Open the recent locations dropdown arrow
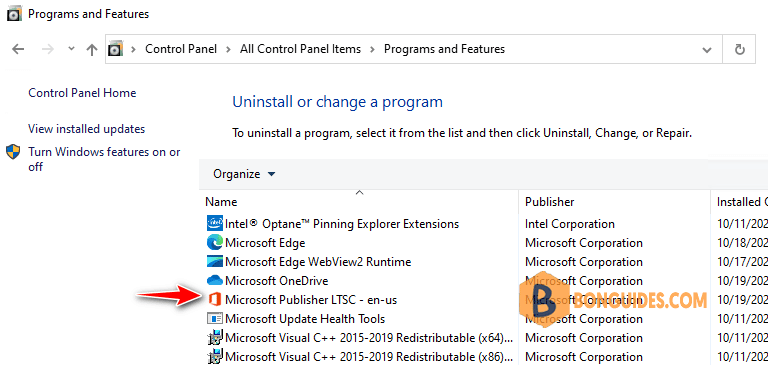This screenshot has height=365, width=768. click(x=72, y=49)
